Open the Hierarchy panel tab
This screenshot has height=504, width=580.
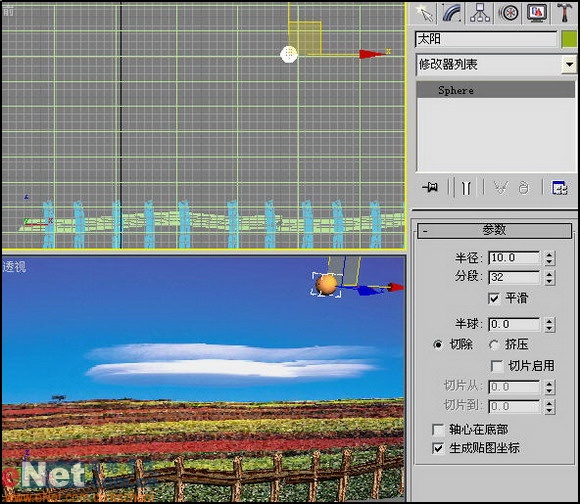480,14
